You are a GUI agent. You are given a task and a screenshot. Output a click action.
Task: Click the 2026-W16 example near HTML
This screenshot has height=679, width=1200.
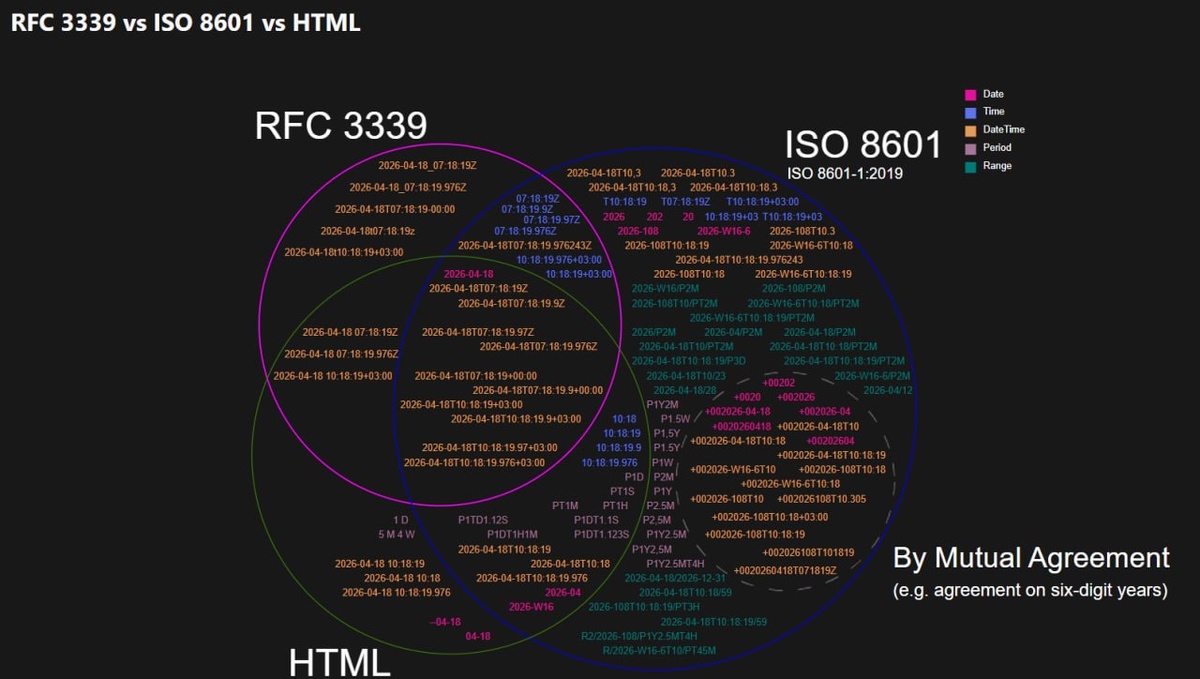tap(531, 607)
